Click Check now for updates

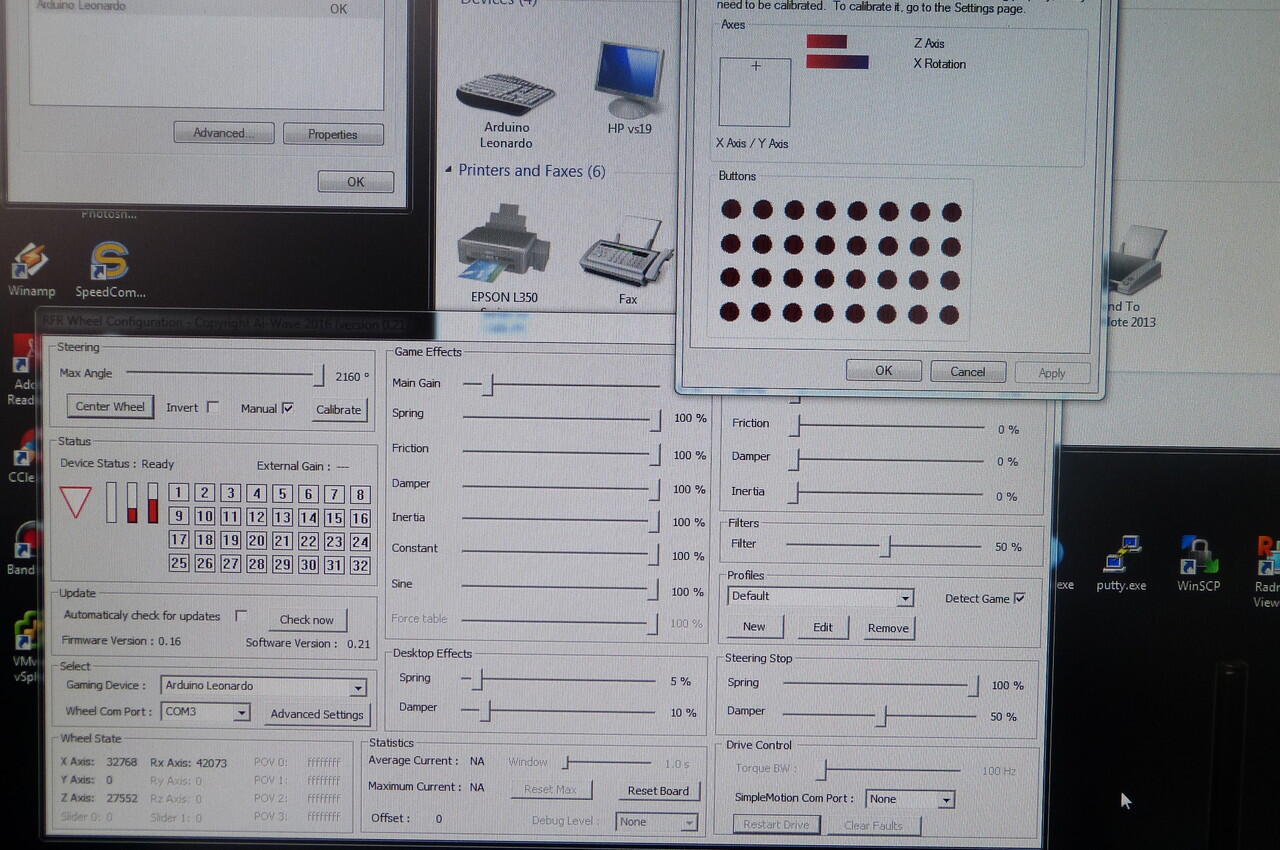pyautogui.click(x=307, y=620)
